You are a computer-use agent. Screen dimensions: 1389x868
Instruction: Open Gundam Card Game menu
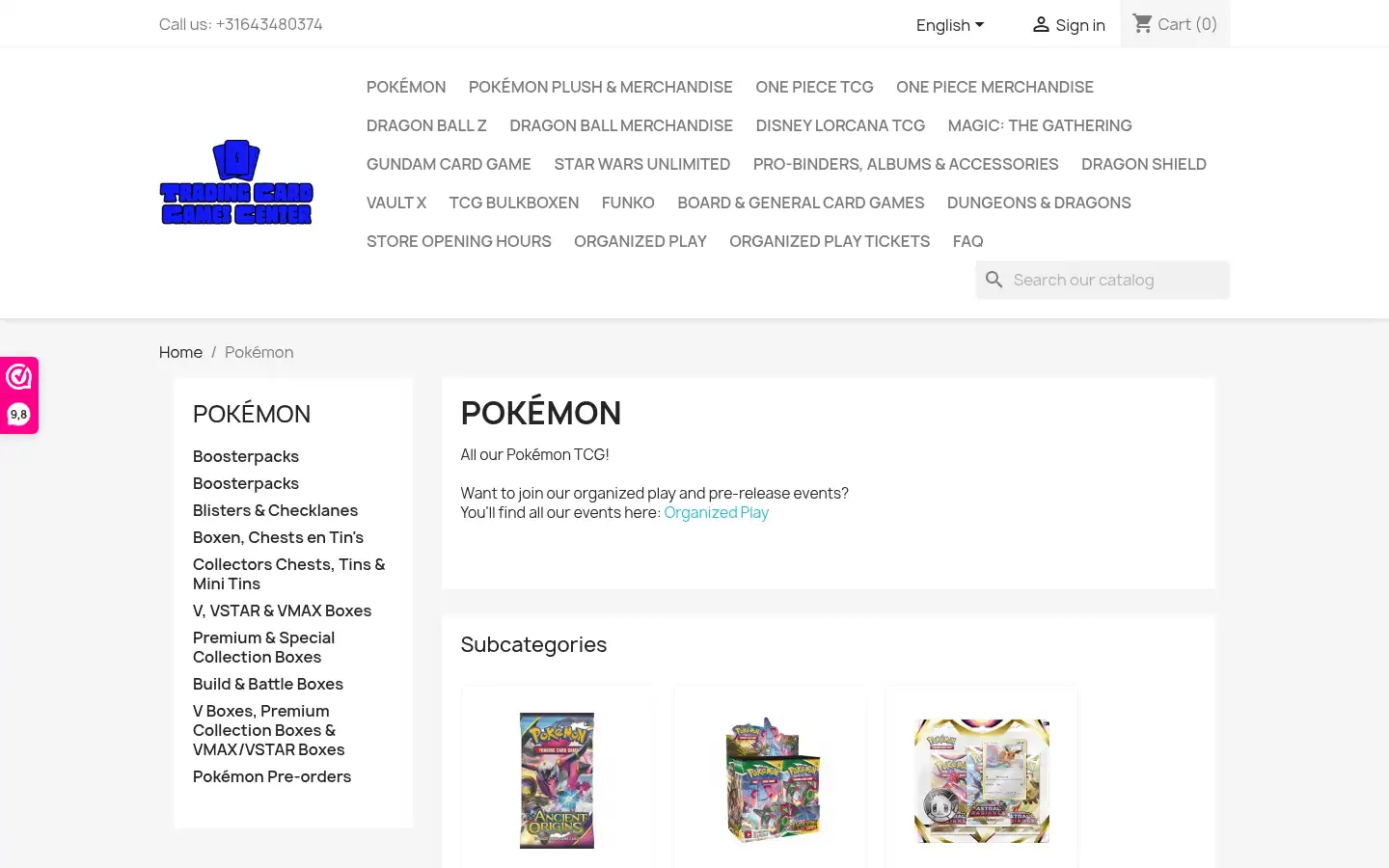tap(449, 164)
